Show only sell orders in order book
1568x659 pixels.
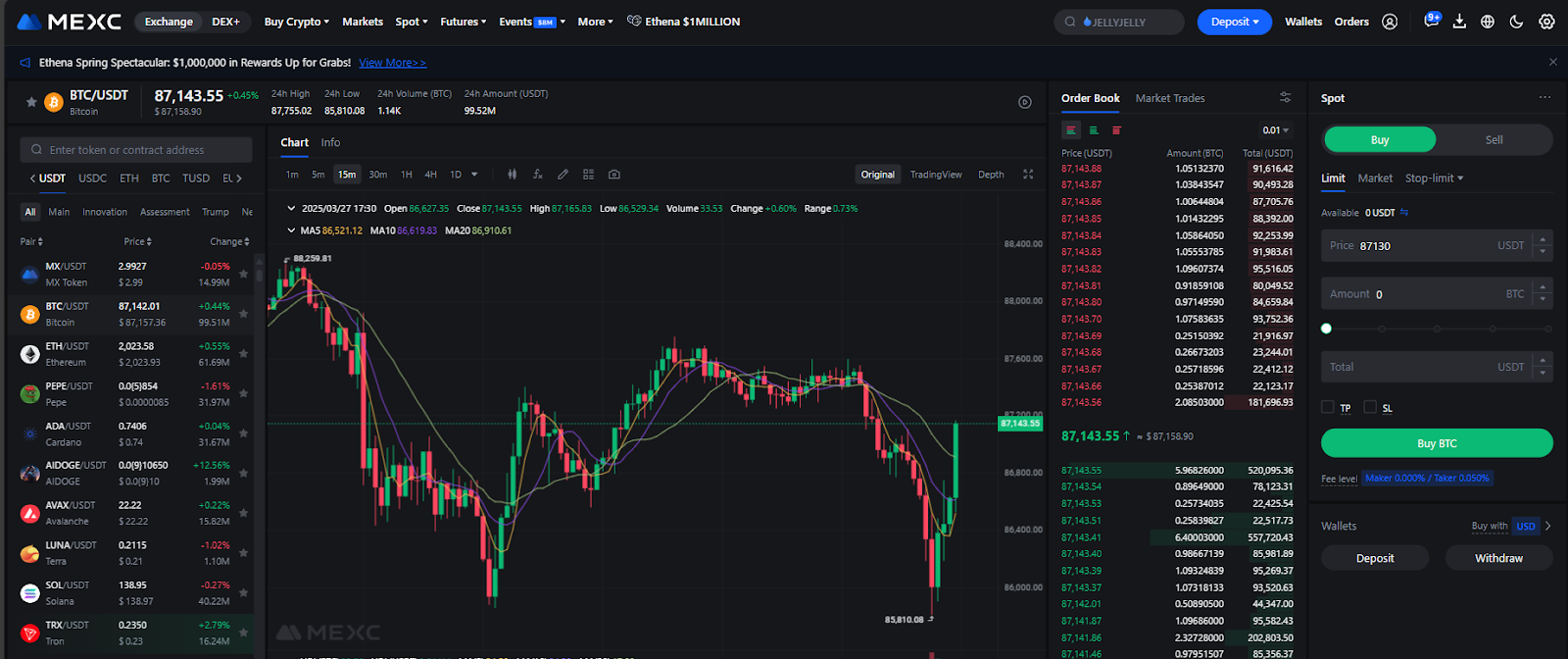tap(1116, 130)
